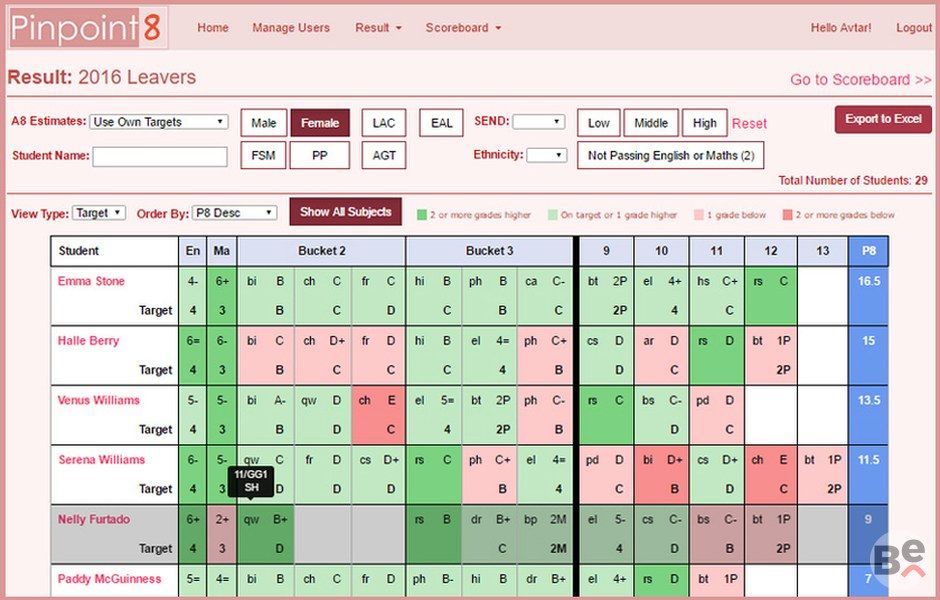This screenshot has height=600, width=940.
Task: Open the Result menu
Action: point(378,28)
